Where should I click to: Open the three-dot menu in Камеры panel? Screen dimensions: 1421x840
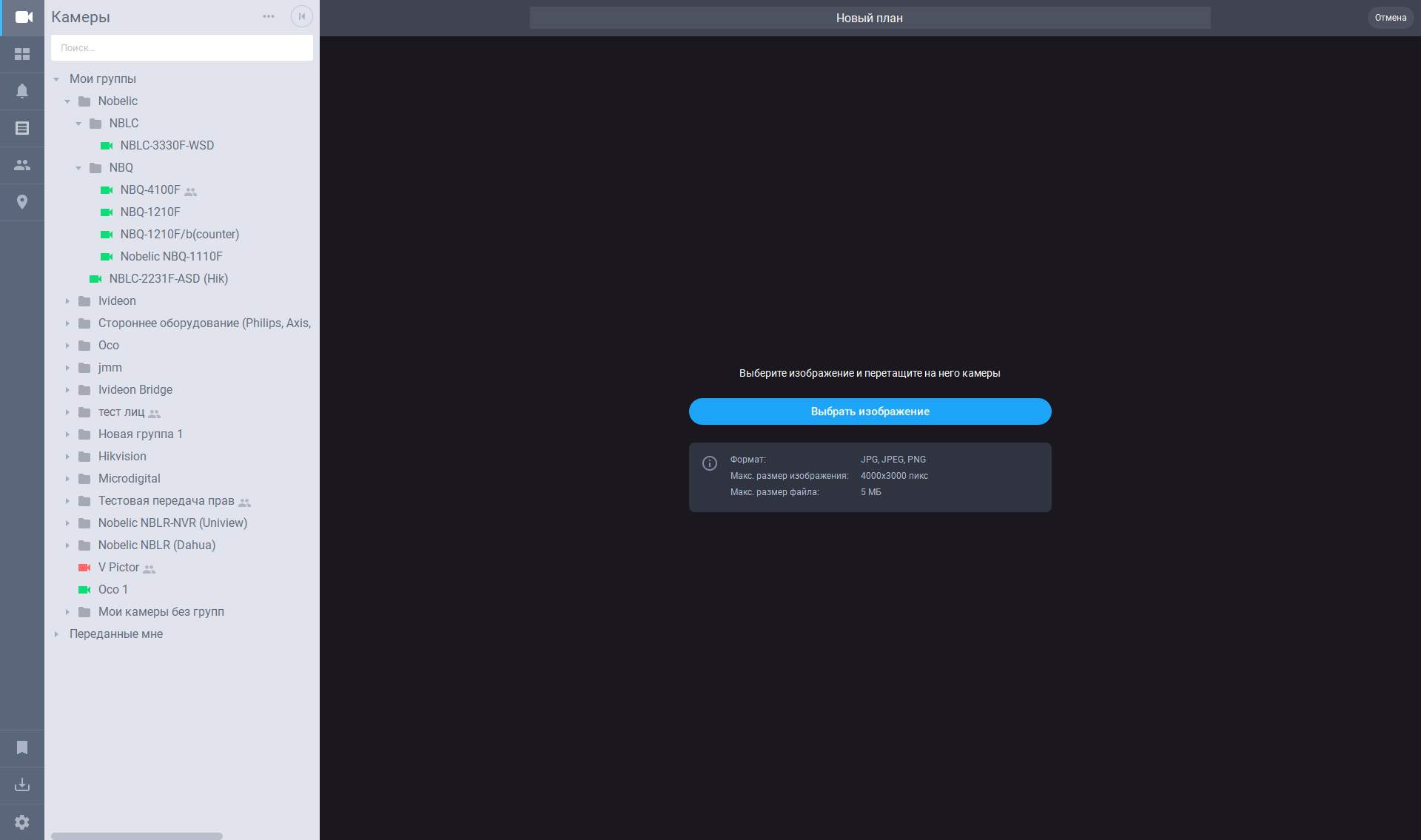(269, 16)
